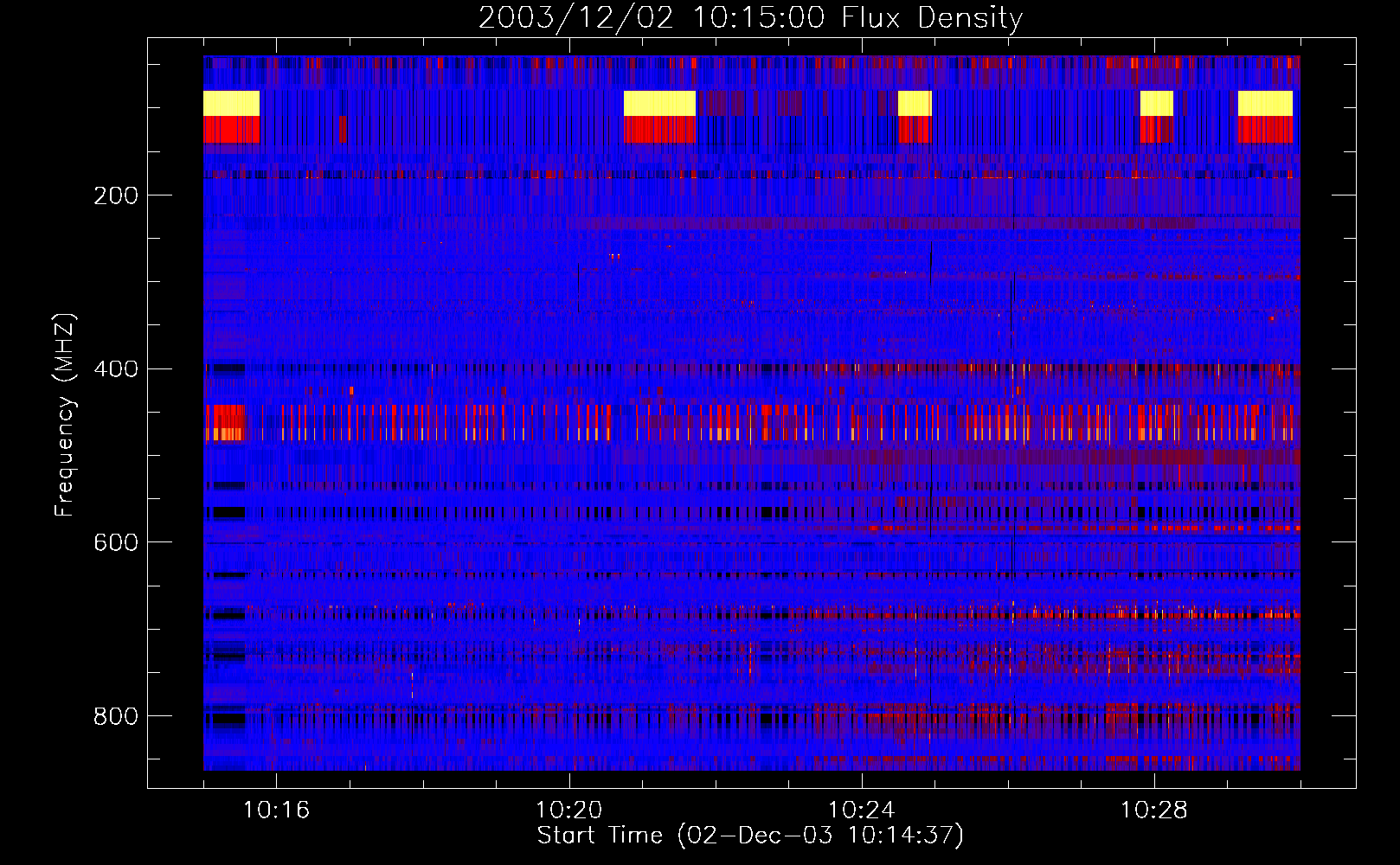This screenshot has height=865, width=1400.
Task: Click the 10:16 time tick label
Action: [x=276, y=810]
